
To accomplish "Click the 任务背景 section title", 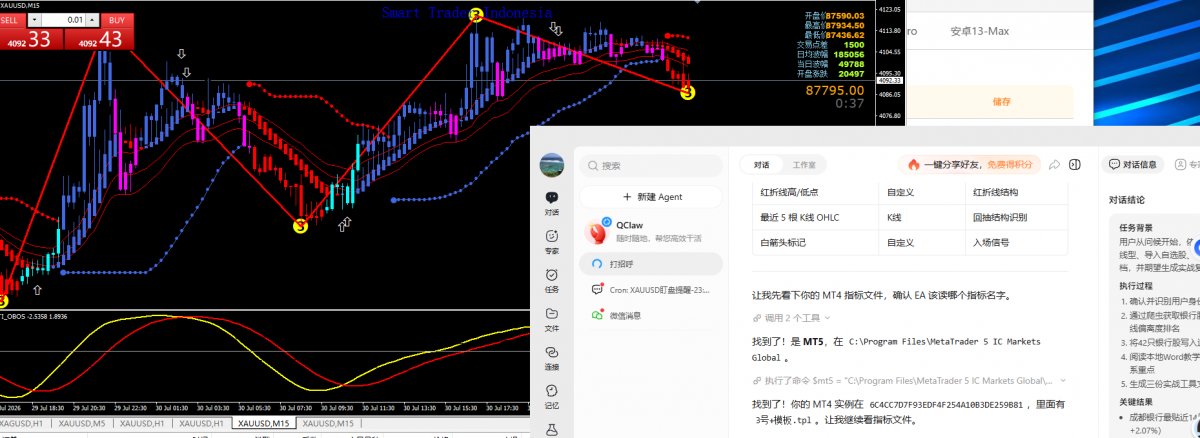I will (1136, 227).
